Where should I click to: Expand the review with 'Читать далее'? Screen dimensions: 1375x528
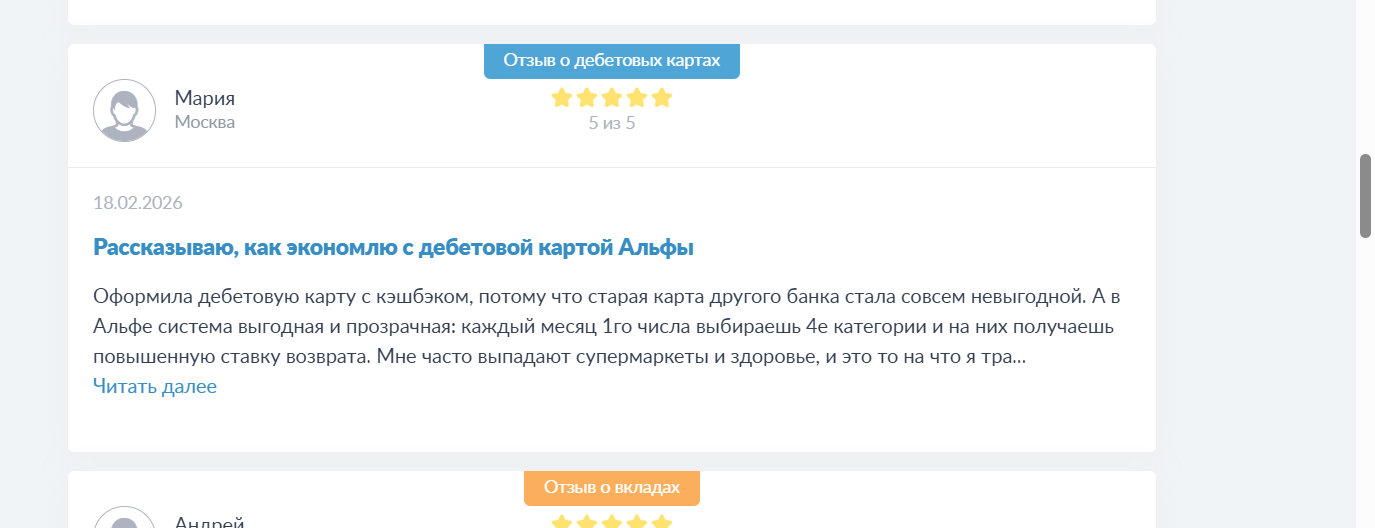coord(155,386)
